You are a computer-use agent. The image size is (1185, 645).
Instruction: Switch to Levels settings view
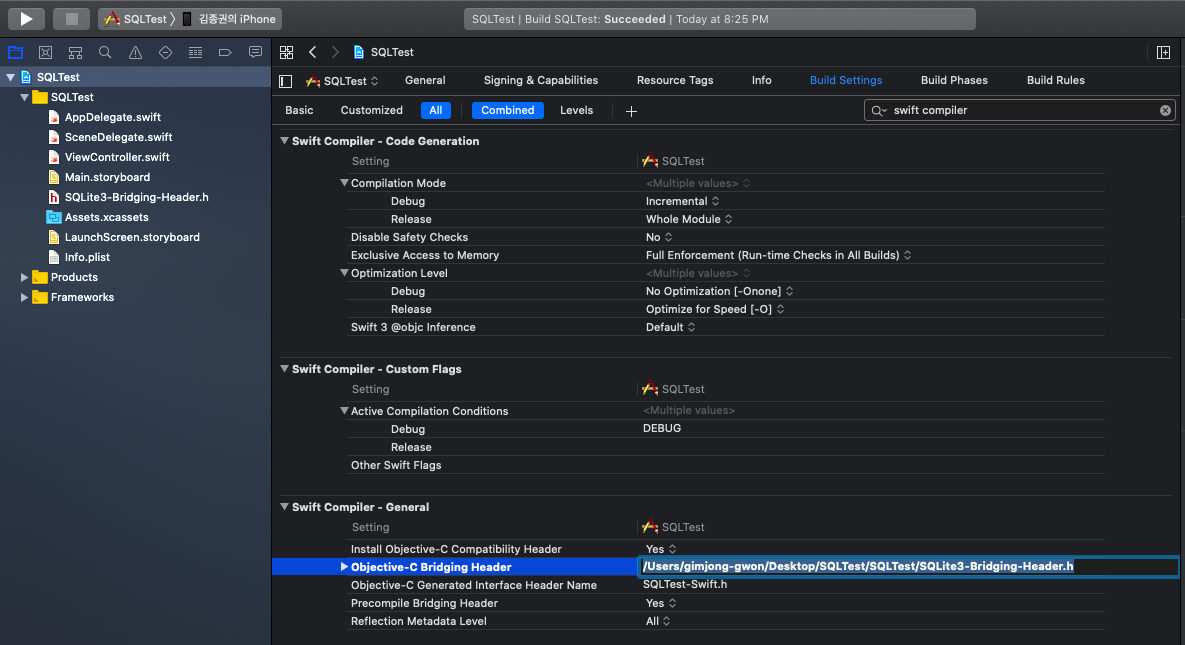576,110
